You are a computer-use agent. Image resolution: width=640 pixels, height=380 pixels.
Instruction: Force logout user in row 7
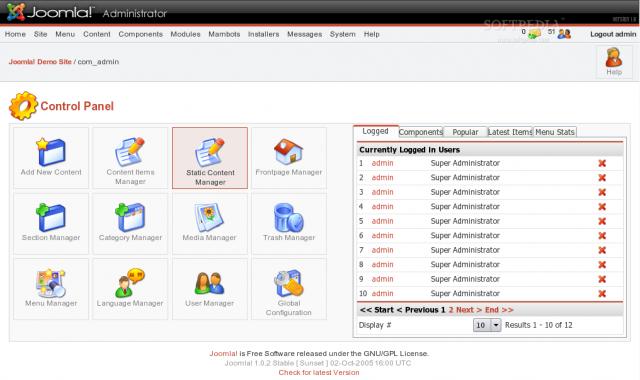pyautogui.click(x=602, y=250)
